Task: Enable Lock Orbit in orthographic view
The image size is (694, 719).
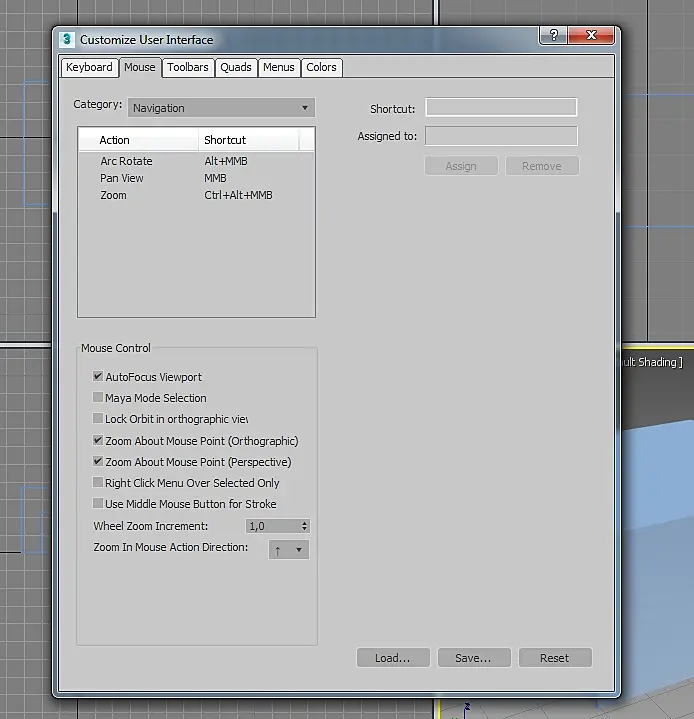Action: (x=98, y=418)
